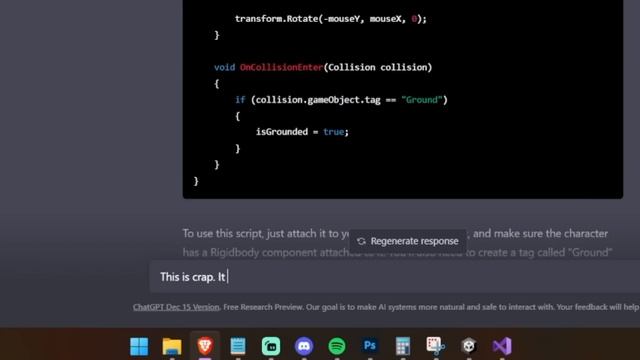Open Visual Studio from the taskbar
The image size is (640, 360).
click(502, 346)
